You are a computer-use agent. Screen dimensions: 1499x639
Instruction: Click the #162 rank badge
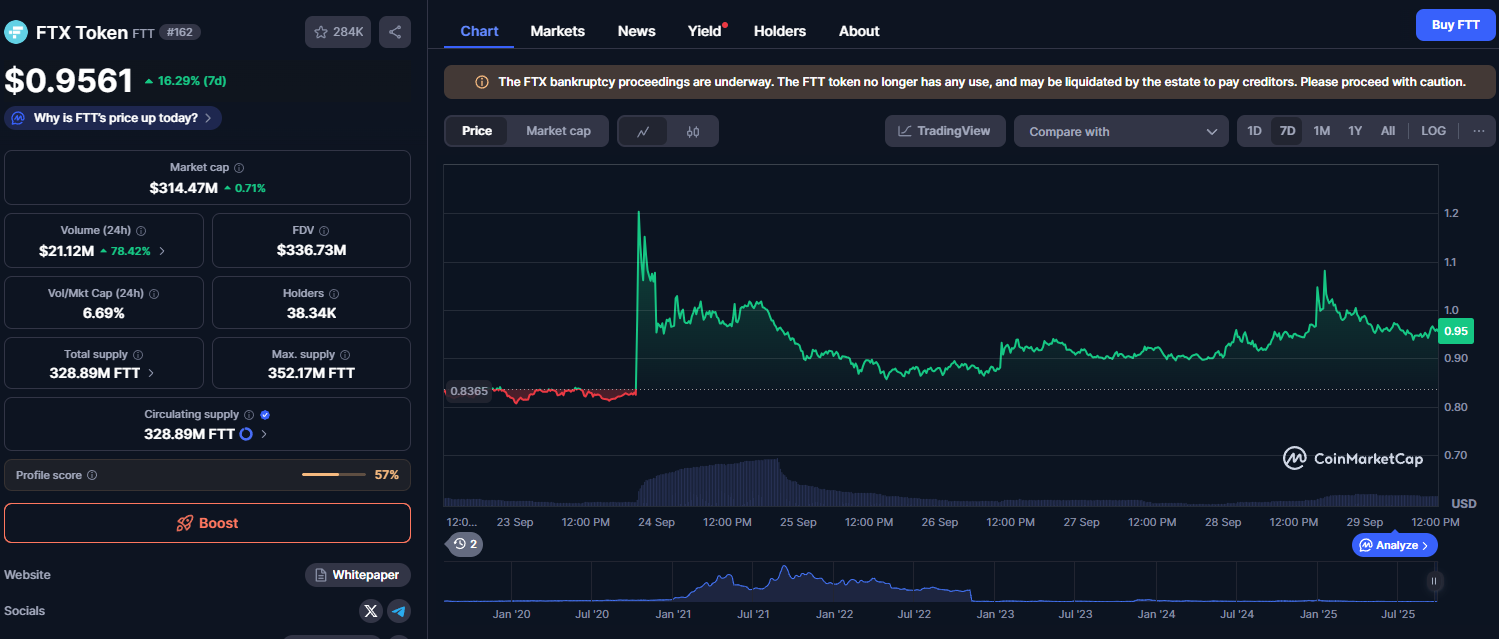click(180, 32)
